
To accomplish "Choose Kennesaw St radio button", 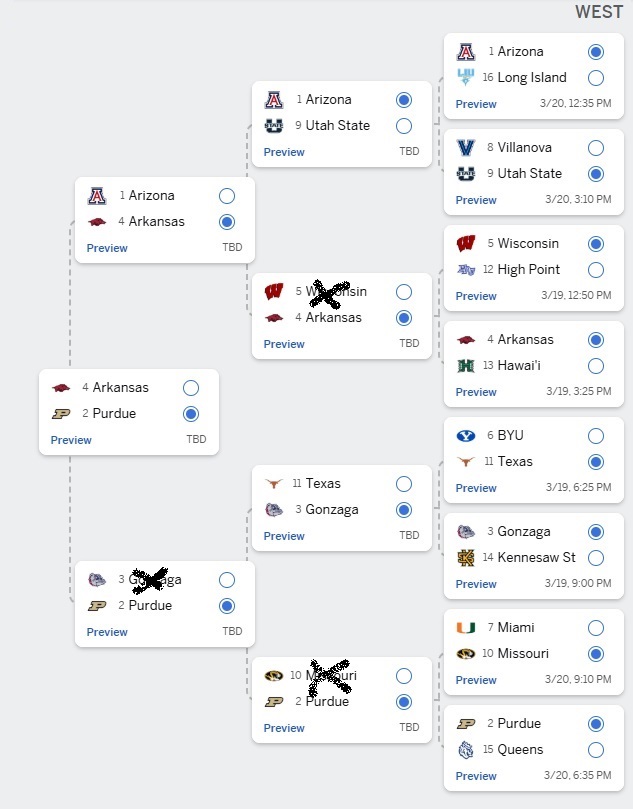I will coord(596,557).
